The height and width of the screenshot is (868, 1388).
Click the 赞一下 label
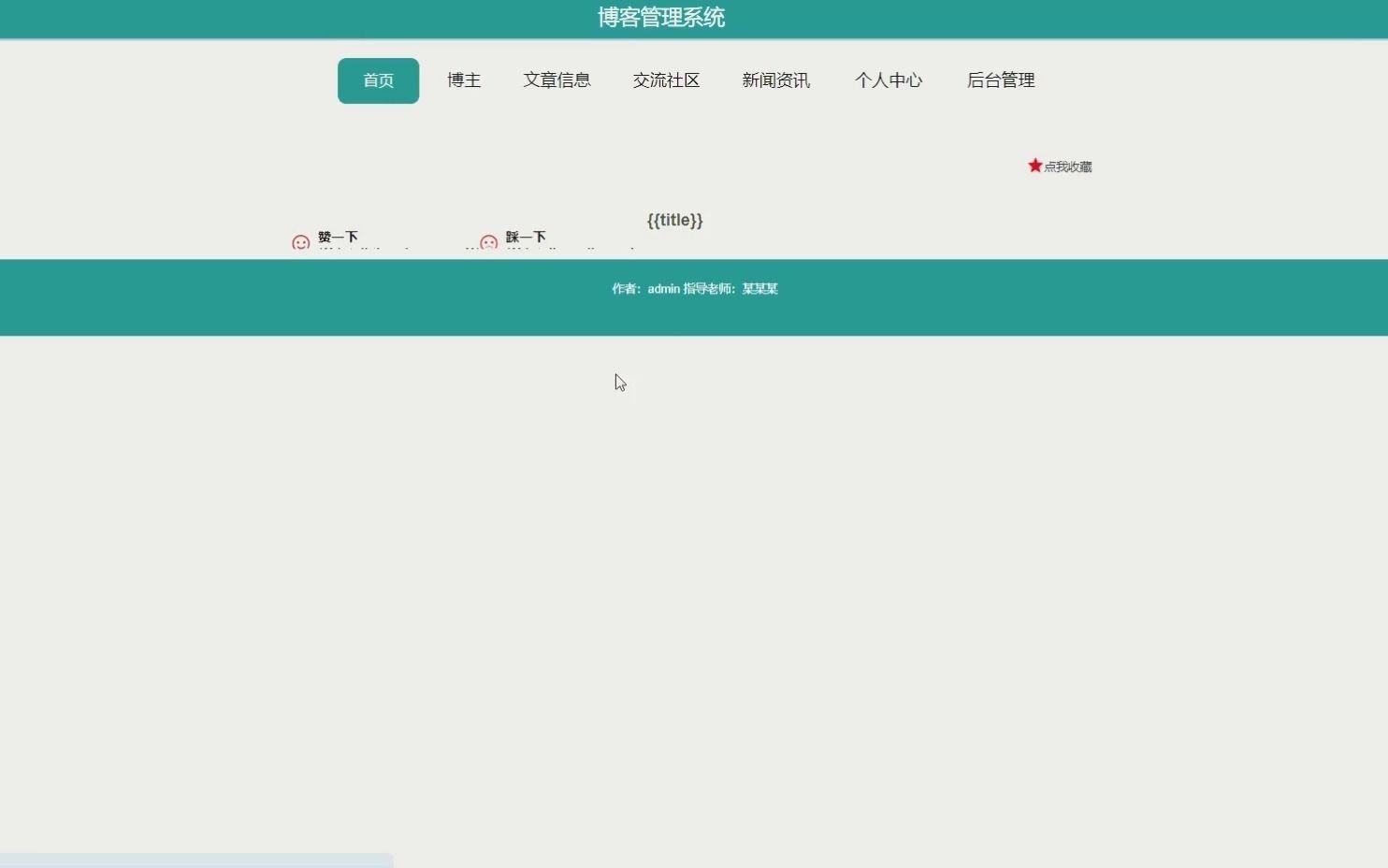point(338,237)
